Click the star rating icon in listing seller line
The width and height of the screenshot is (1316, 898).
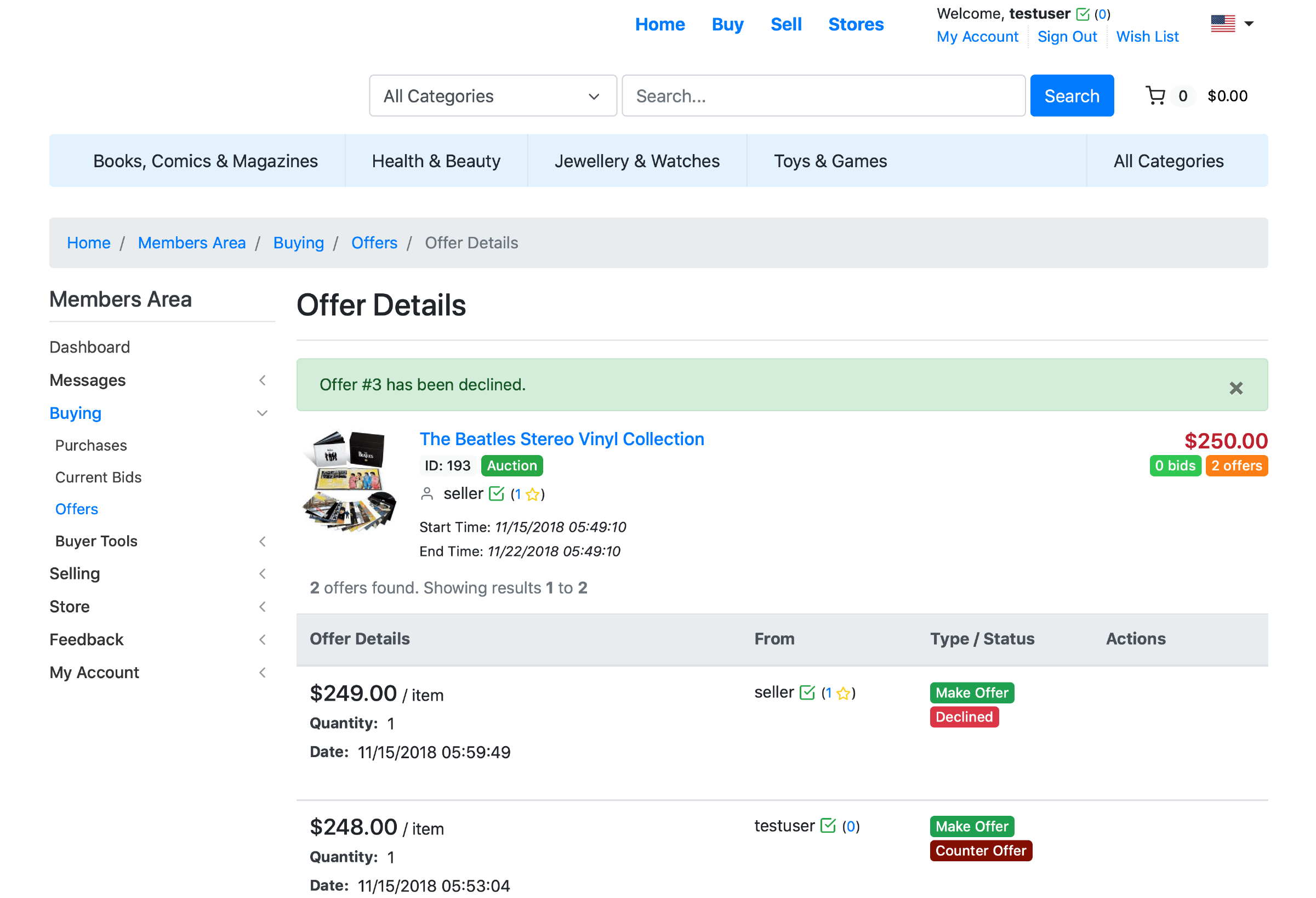[532, 495]
